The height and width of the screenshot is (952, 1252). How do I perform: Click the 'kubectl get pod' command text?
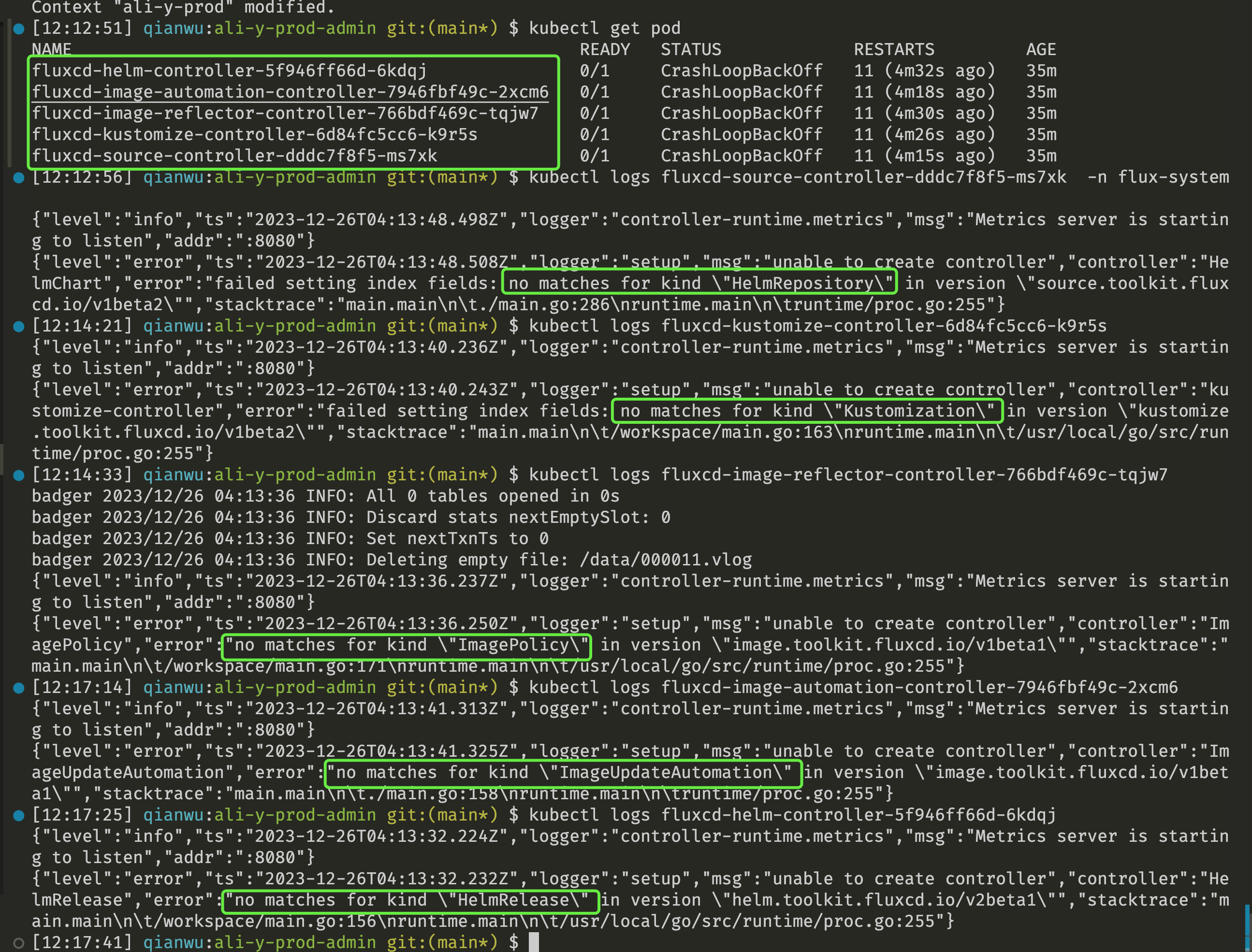click(604, 29)
